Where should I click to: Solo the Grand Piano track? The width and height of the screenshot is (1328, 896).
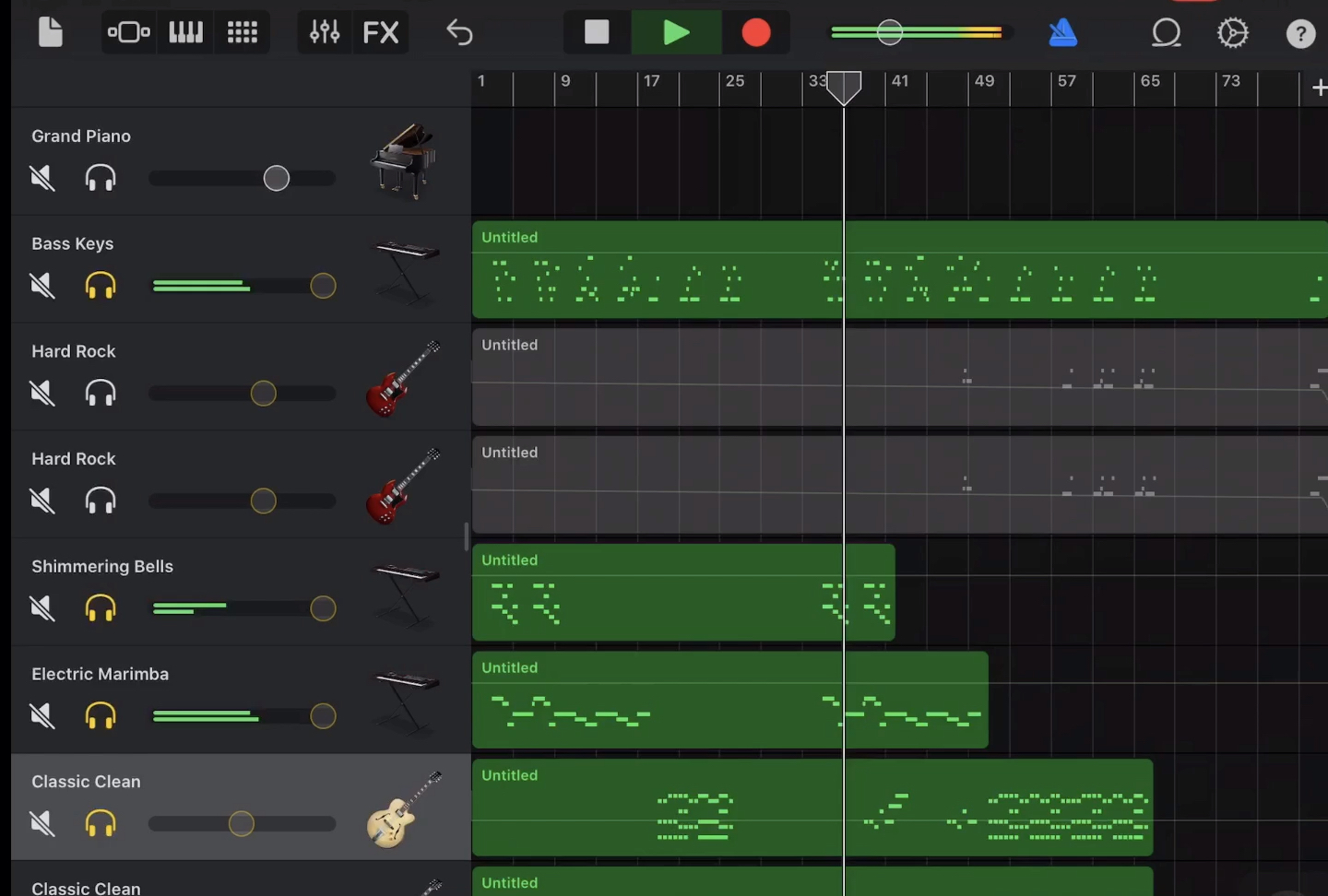click(101, 178)
